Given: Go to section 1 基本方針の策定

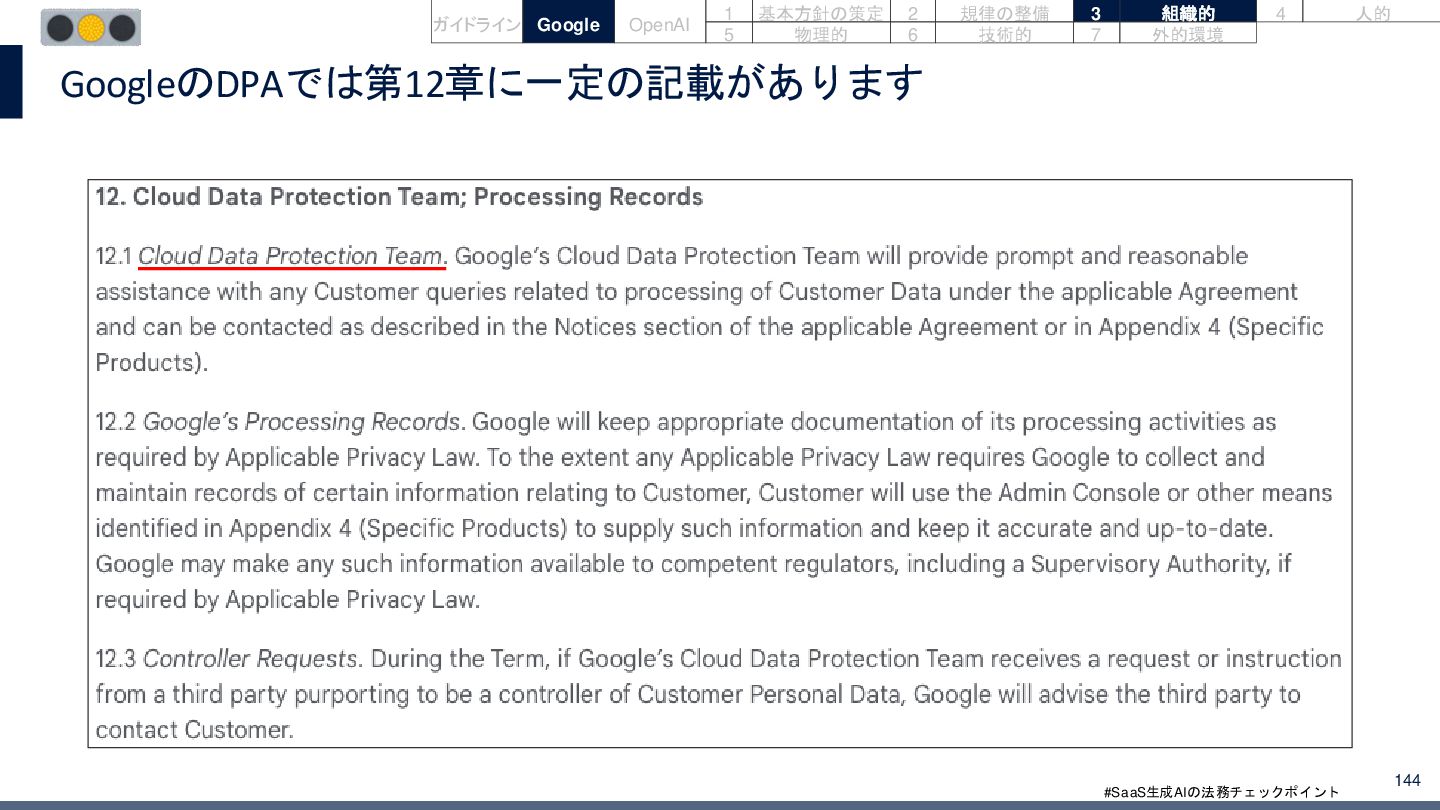Looking at the screenshot, I should (819, 13).
